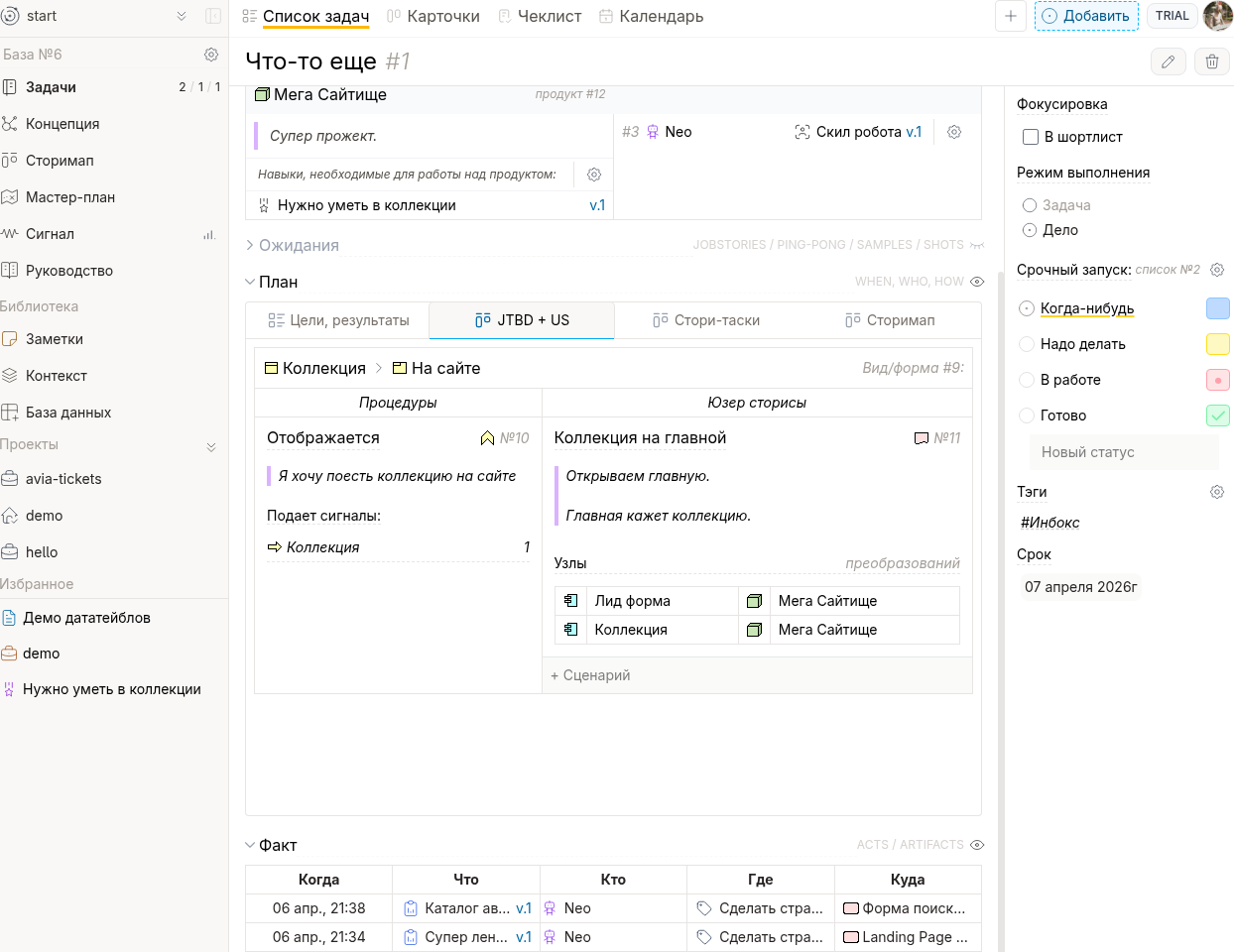Screen dimensions: 1234x952
Task: Collapse the Факт section
Action: tap(250, 845)
